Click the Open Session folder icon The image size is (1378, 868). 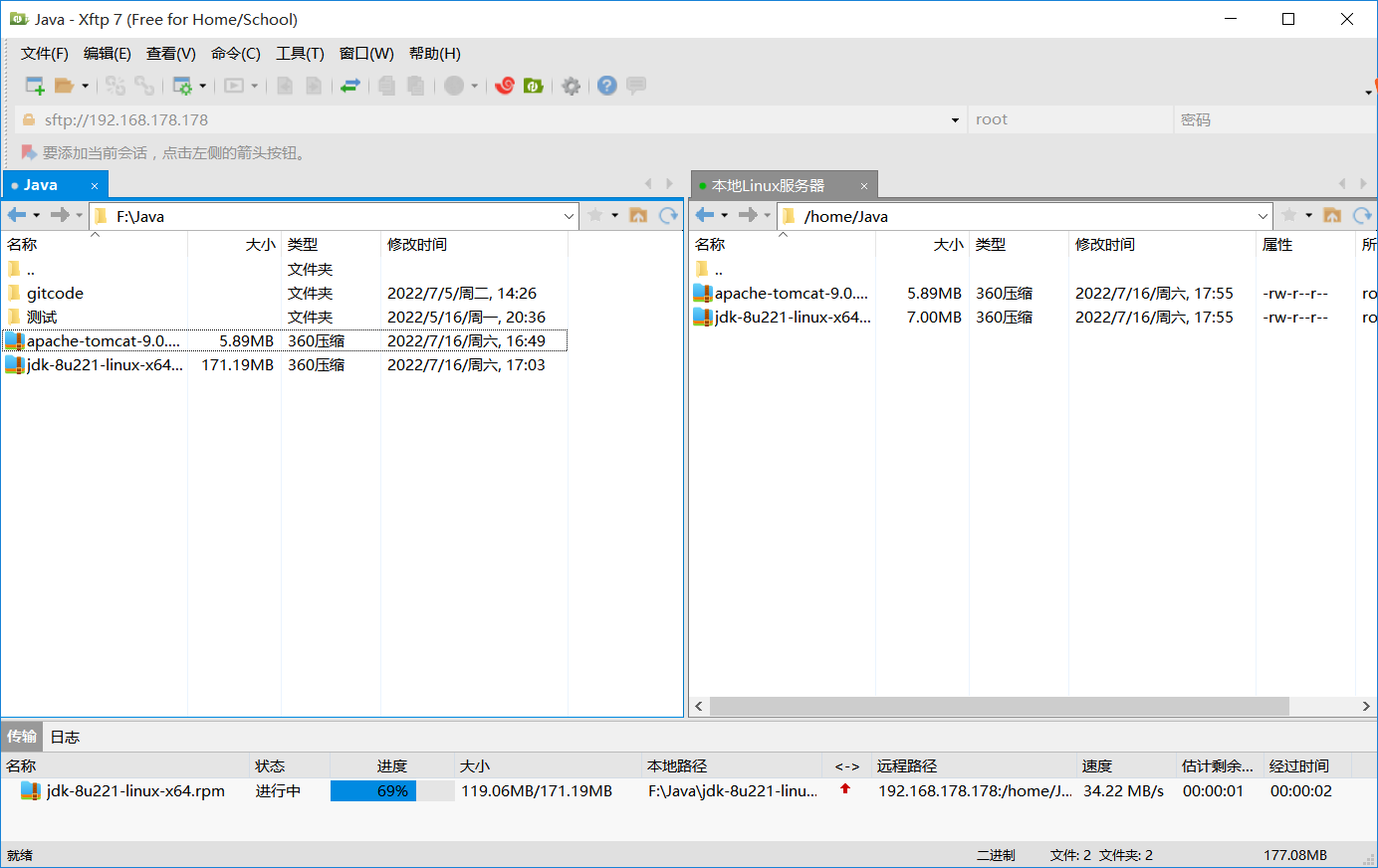[x=64, y=86]
